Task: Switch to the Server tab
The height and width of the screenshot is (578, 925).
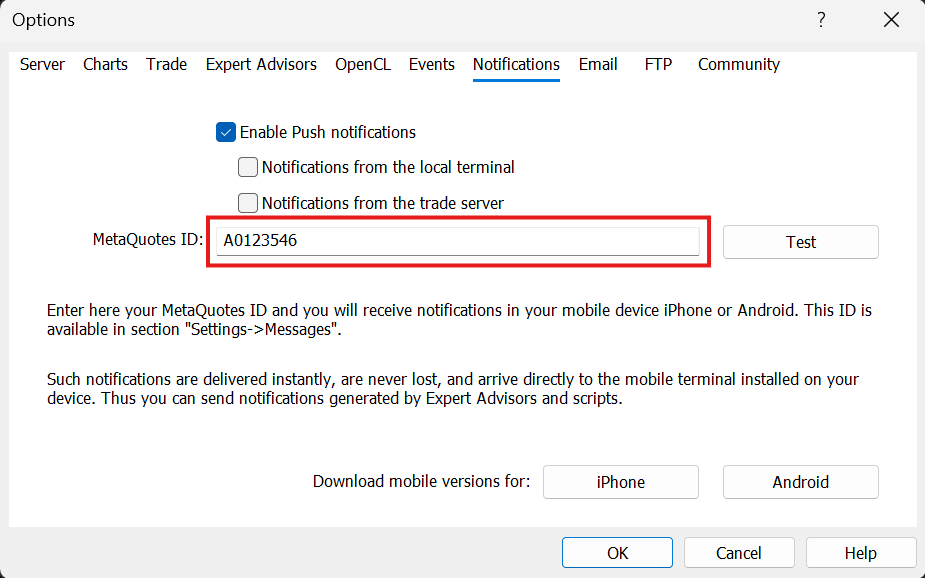Action: click(x=42, y=64)
